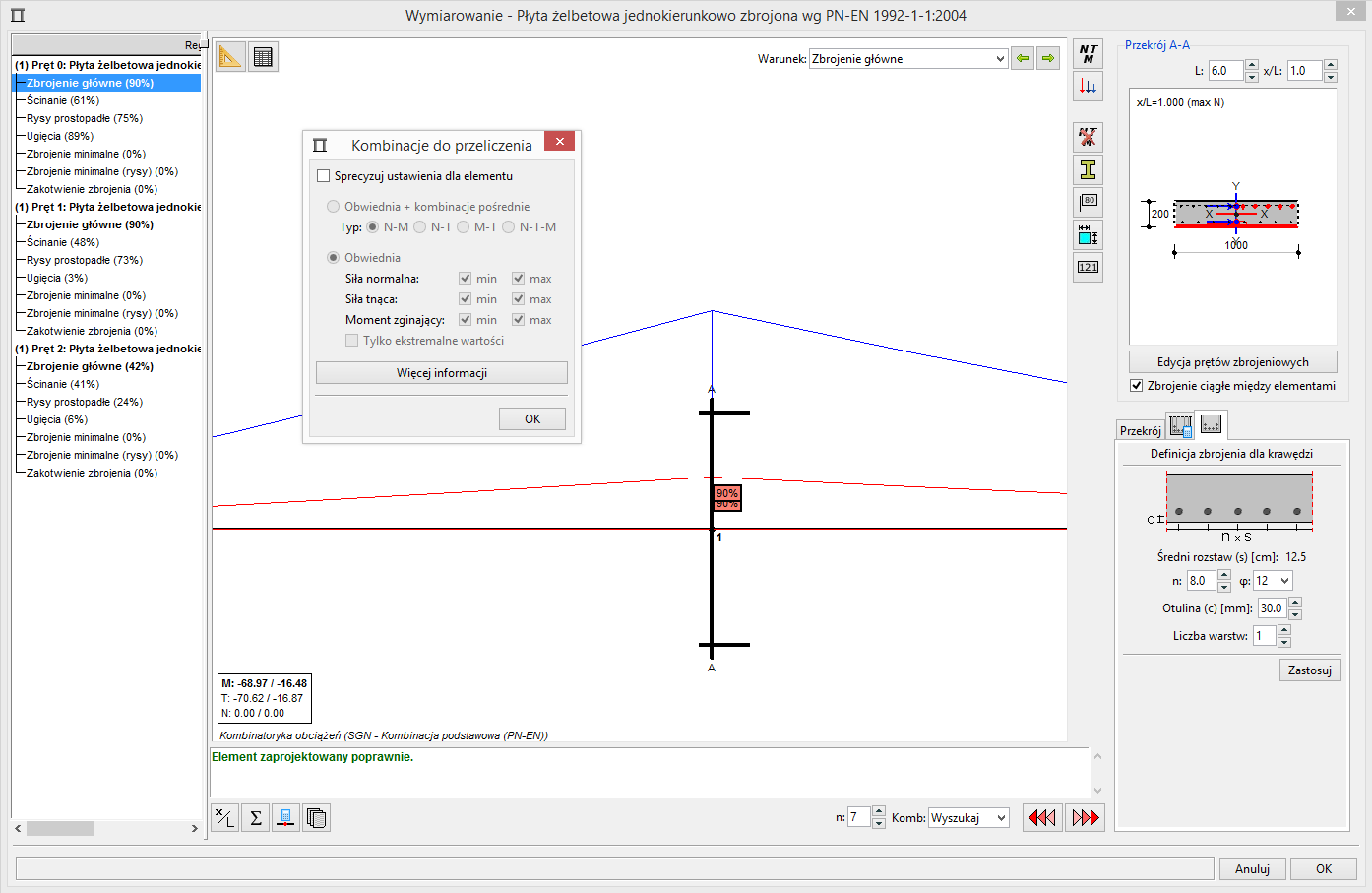Switch to the Przekrój tab
This screenshot has height=893, width=1372.
point(1140,430)
